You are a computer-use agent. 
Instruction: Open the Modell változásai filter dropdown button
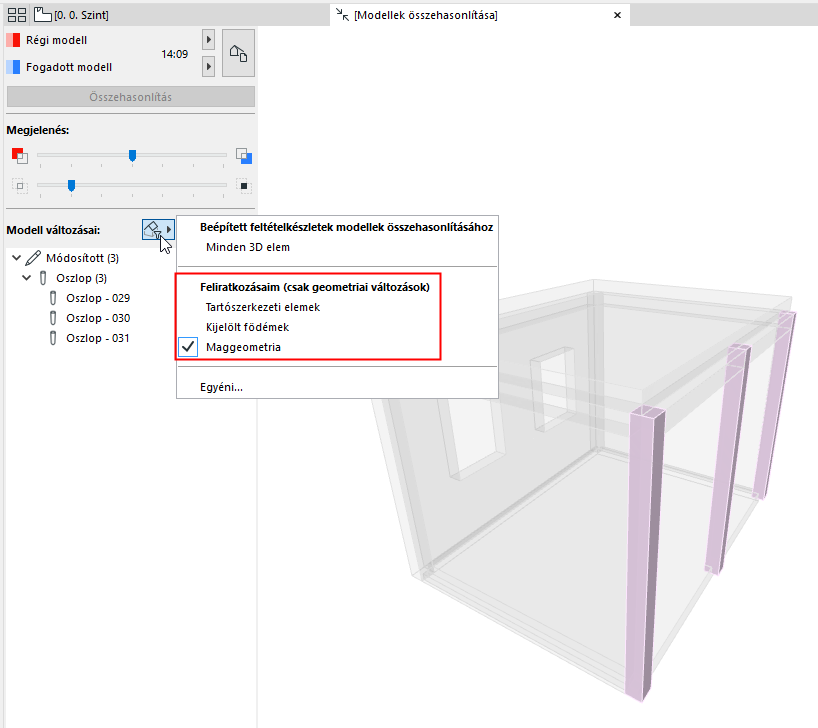pos(158,229)
